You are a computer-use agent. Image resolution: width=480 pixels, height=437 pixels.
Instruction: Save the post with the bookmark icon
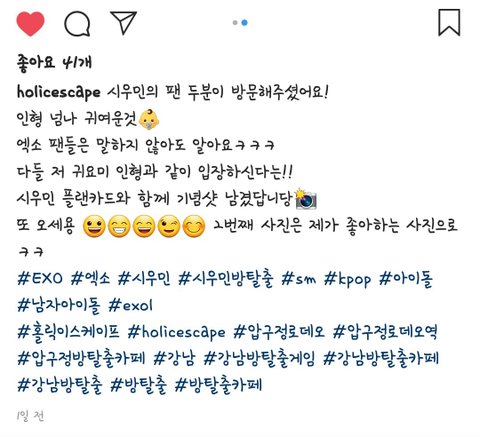coord(449,22)
